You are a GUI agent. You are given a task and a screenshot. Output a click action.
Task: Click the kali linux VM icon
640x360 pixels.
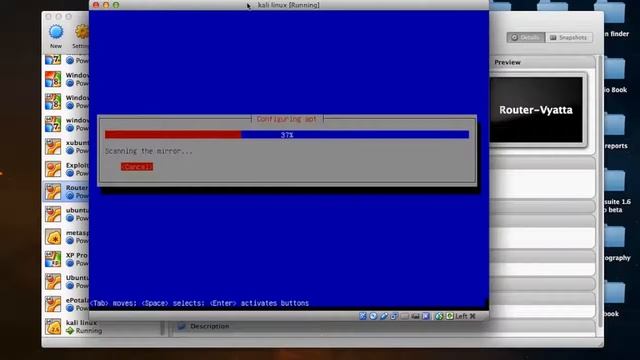click(53, 327)
